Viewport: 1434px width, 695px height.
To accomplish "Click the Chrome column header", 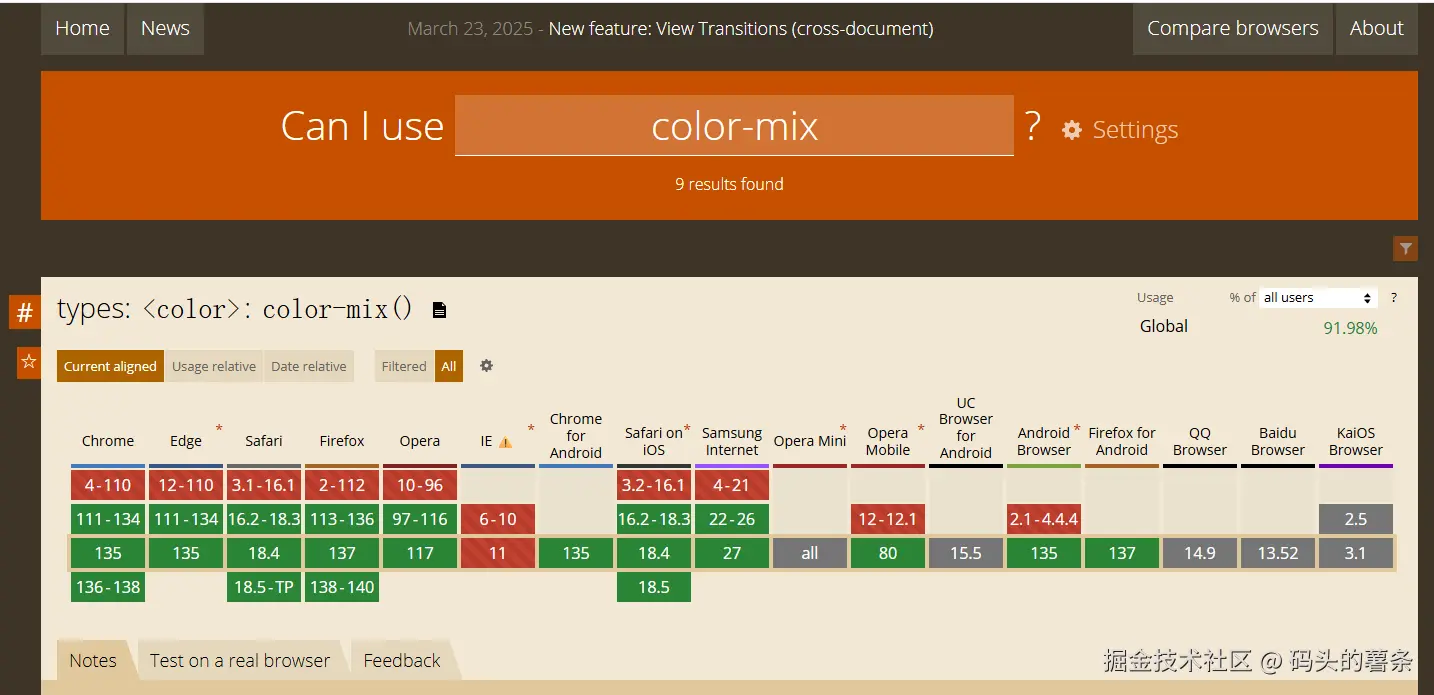I will click(x=108, y=441).
